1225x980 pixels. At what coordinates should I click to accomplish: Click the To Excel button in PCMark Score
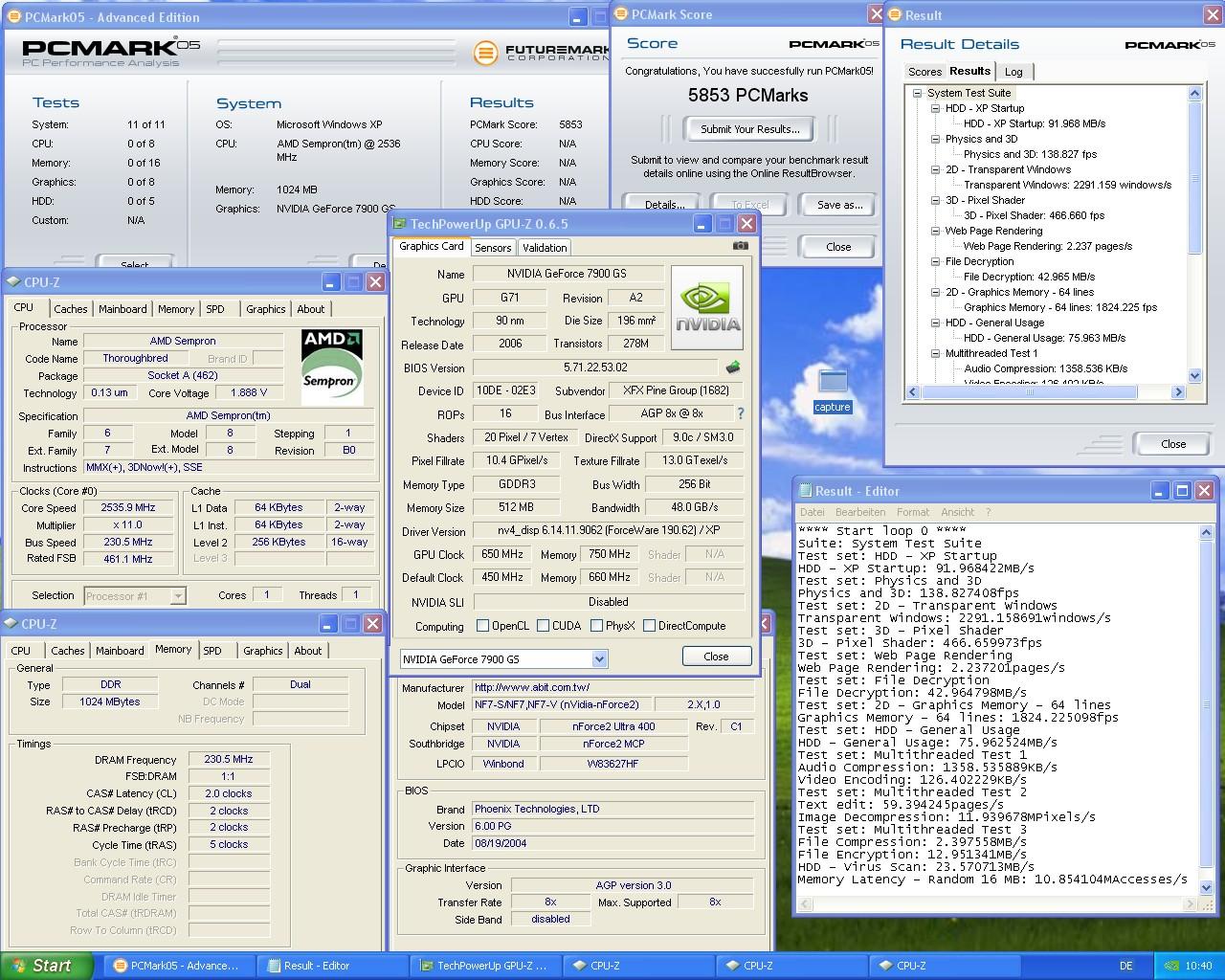tap(750, 204)
